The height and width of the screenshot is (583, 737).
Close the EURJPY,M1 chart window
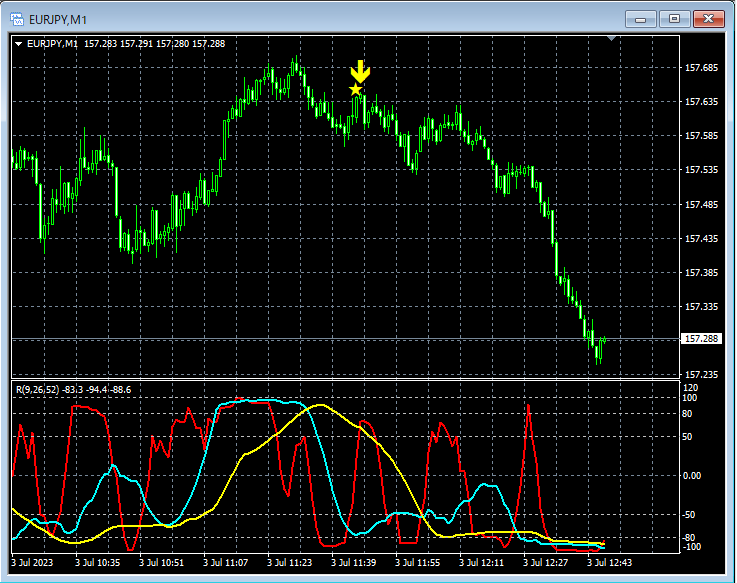coord(709,19)
